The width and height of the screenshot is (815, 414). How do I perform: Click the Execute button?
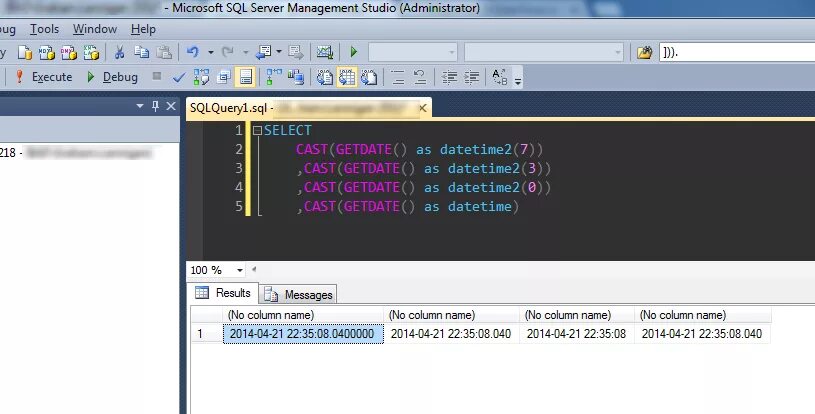click(x=44, y=77)
